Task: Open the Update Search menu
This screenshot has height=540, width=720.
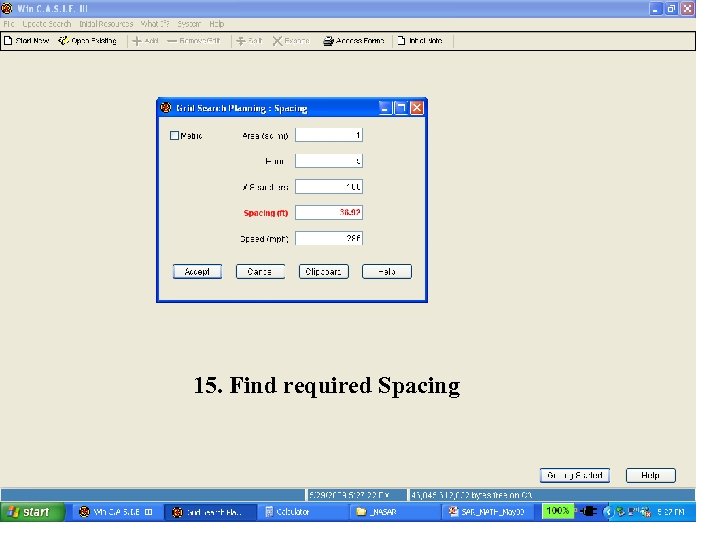Action: tap(47, 24)
